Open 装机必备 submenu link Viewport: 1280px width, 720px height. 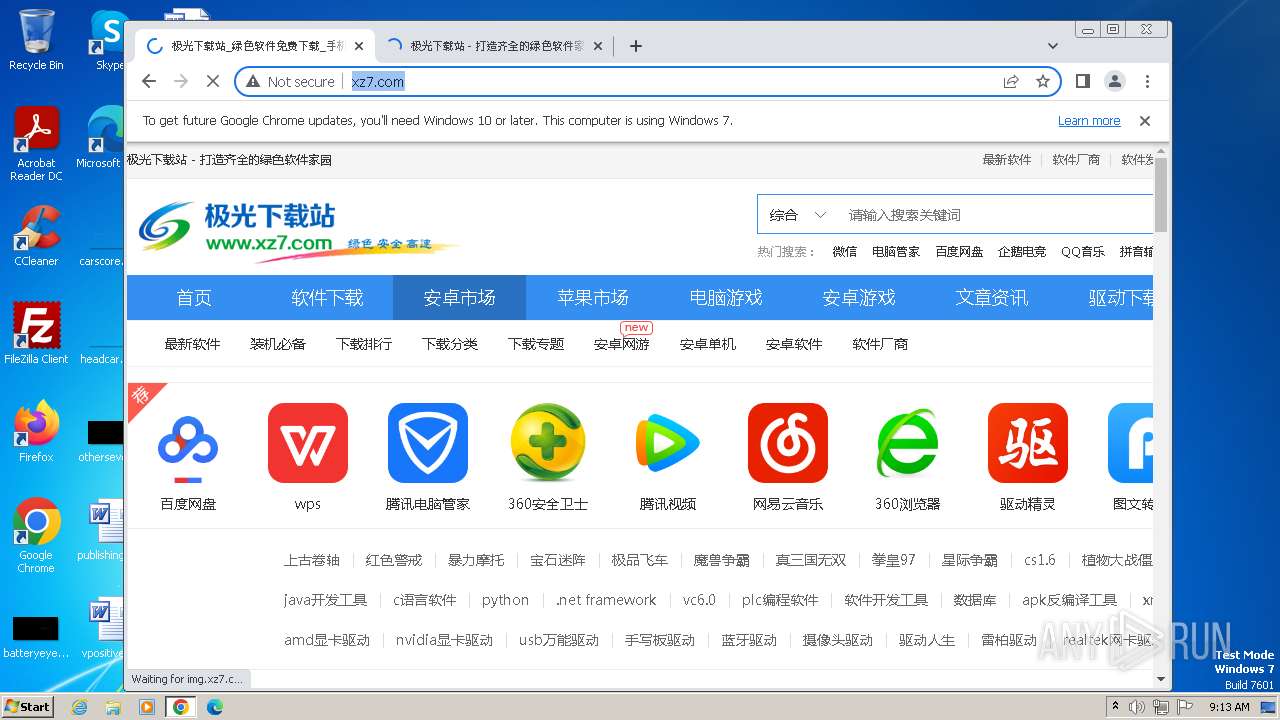278,344
